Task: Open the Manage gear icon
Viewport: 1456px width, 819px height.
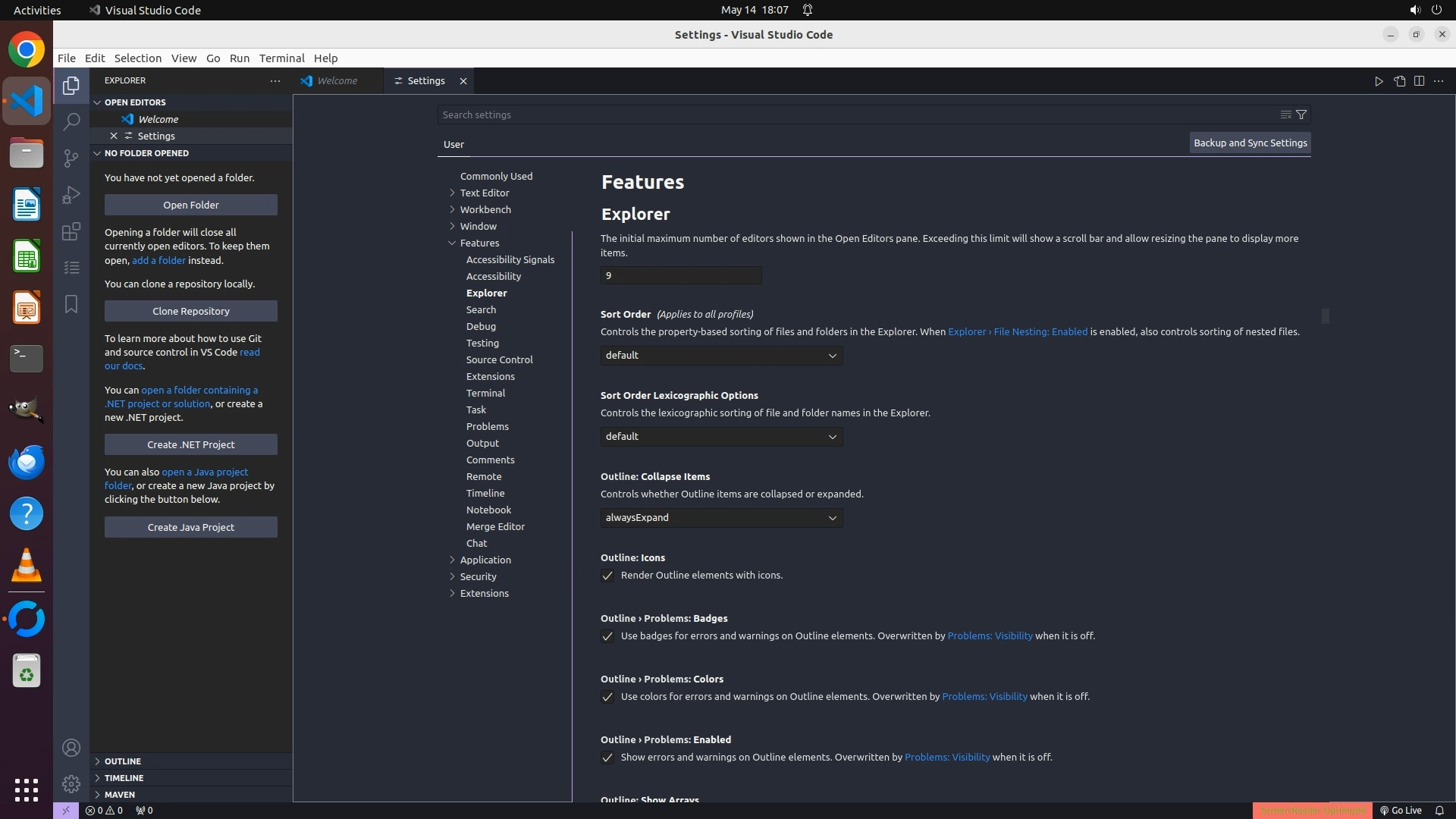Action: (71, 783)
